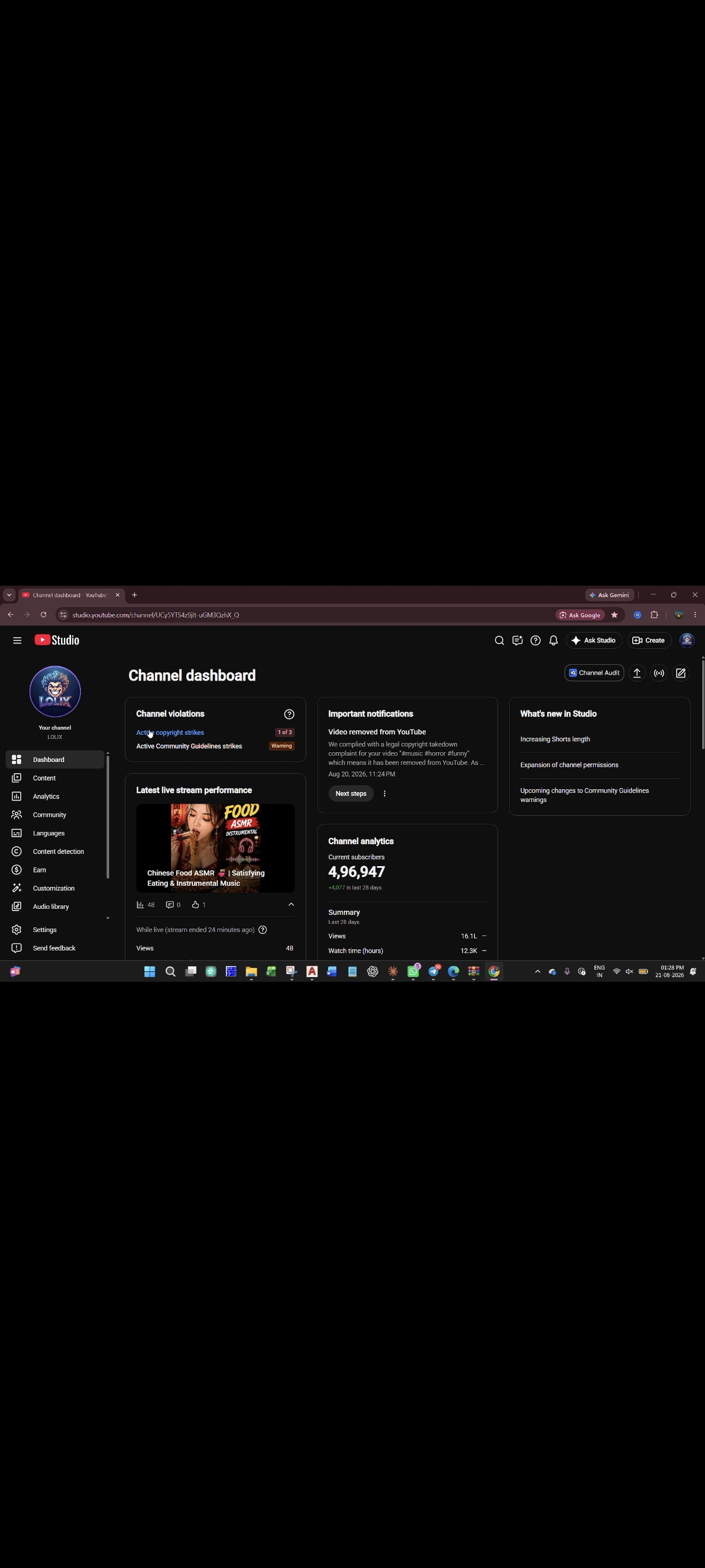Close the Channel dashboard tab
705x1568 pixels.
pyautogui.click(x=117, y=595)
